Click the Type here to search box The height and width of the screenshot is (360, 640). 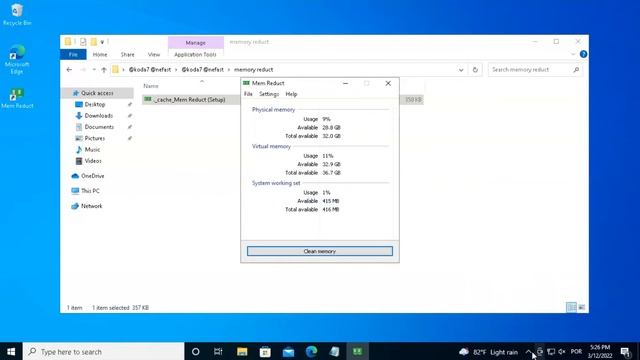coord(104,351)
